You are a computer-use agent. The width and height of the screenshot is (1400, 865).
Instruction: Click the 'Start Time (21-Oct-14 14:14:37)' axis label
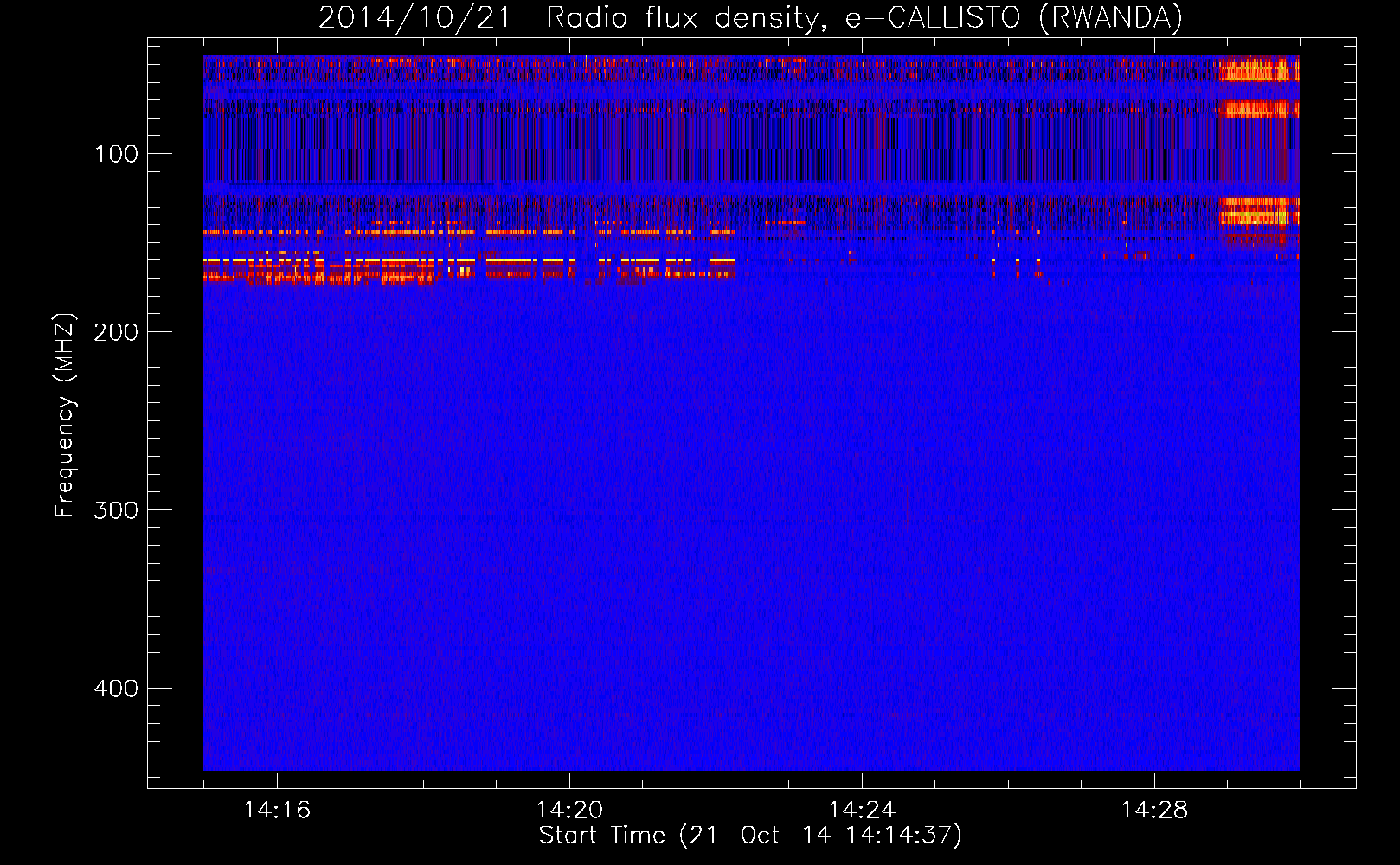[x=750, y=836]
